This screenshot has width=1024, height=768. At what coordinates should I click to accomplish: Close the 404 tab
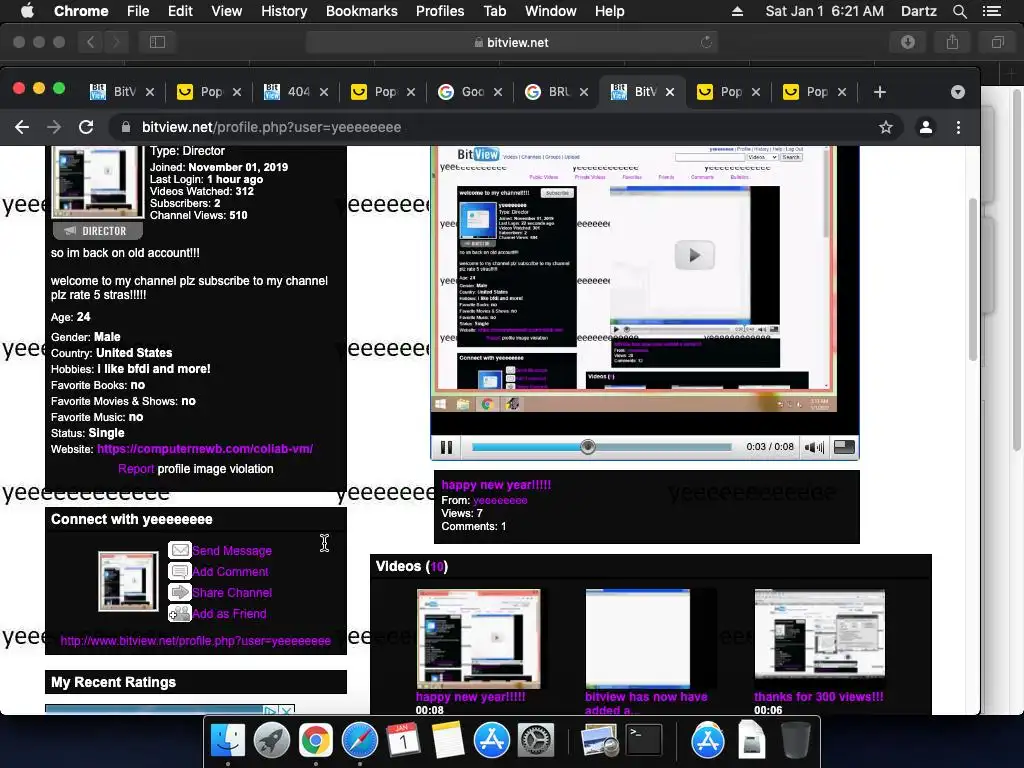click(x=324, y=92)
